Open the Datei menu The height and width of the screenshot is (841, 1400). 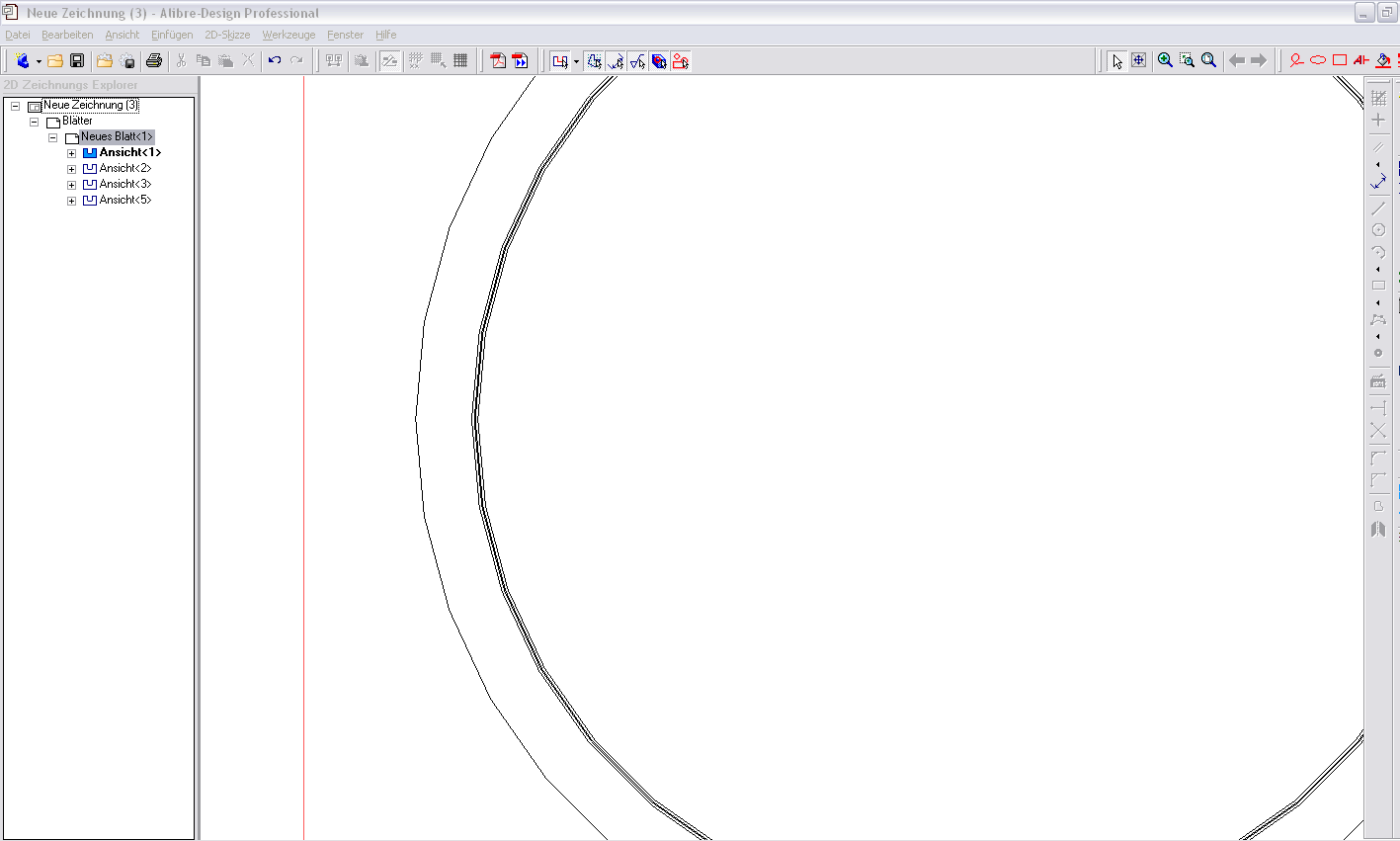point(18,35)
